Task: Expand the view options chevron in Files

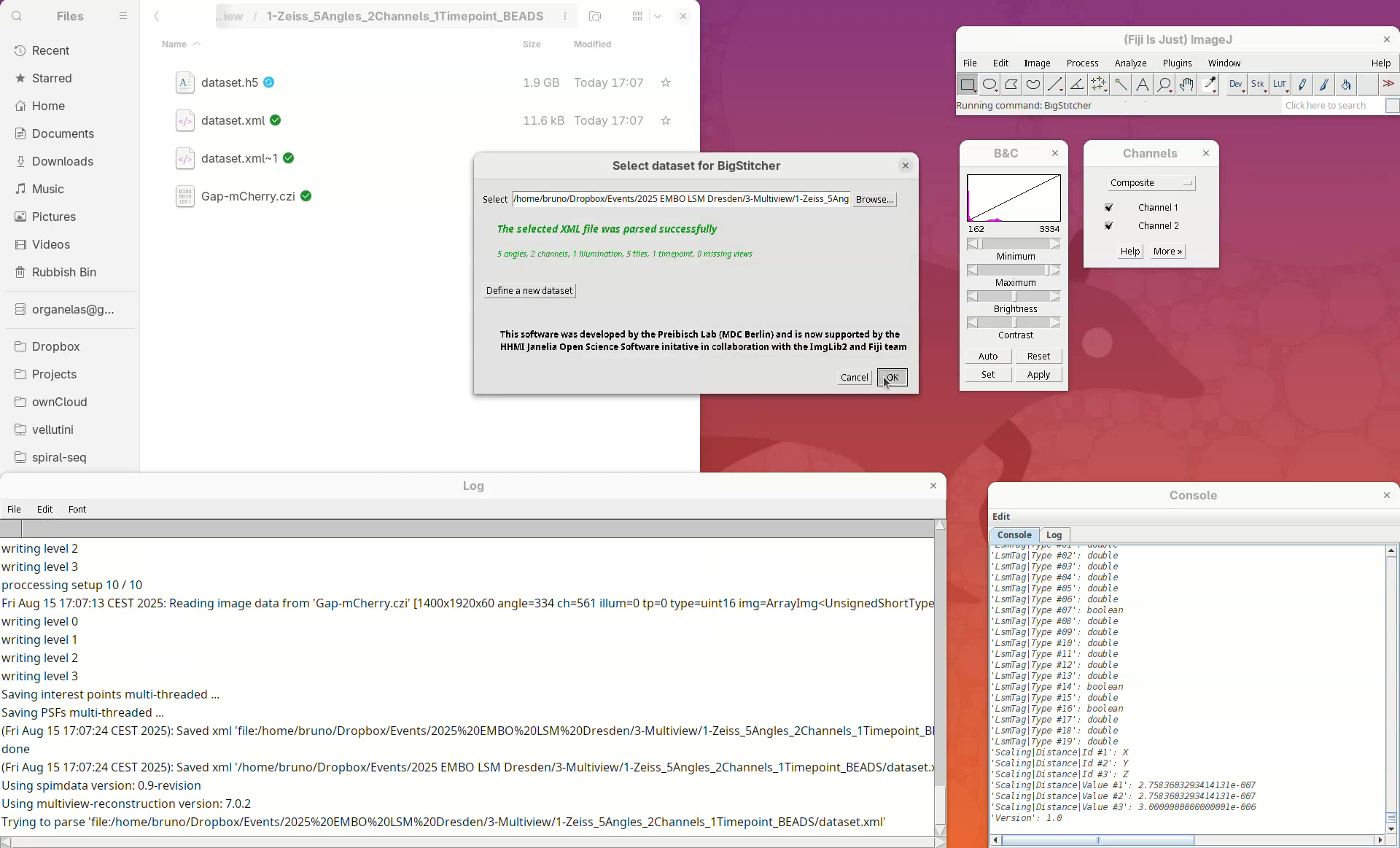Action: (658, 16)
